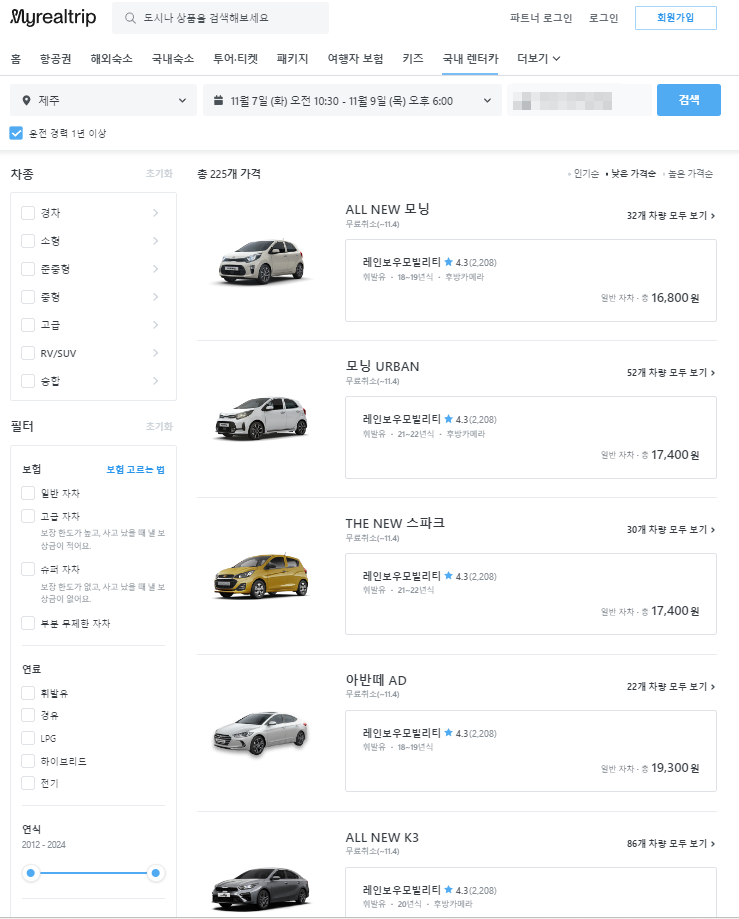View all 52개 모닝 URBAN cars
The height and width of the screenshot is (919, 739).
pos(671,373)
